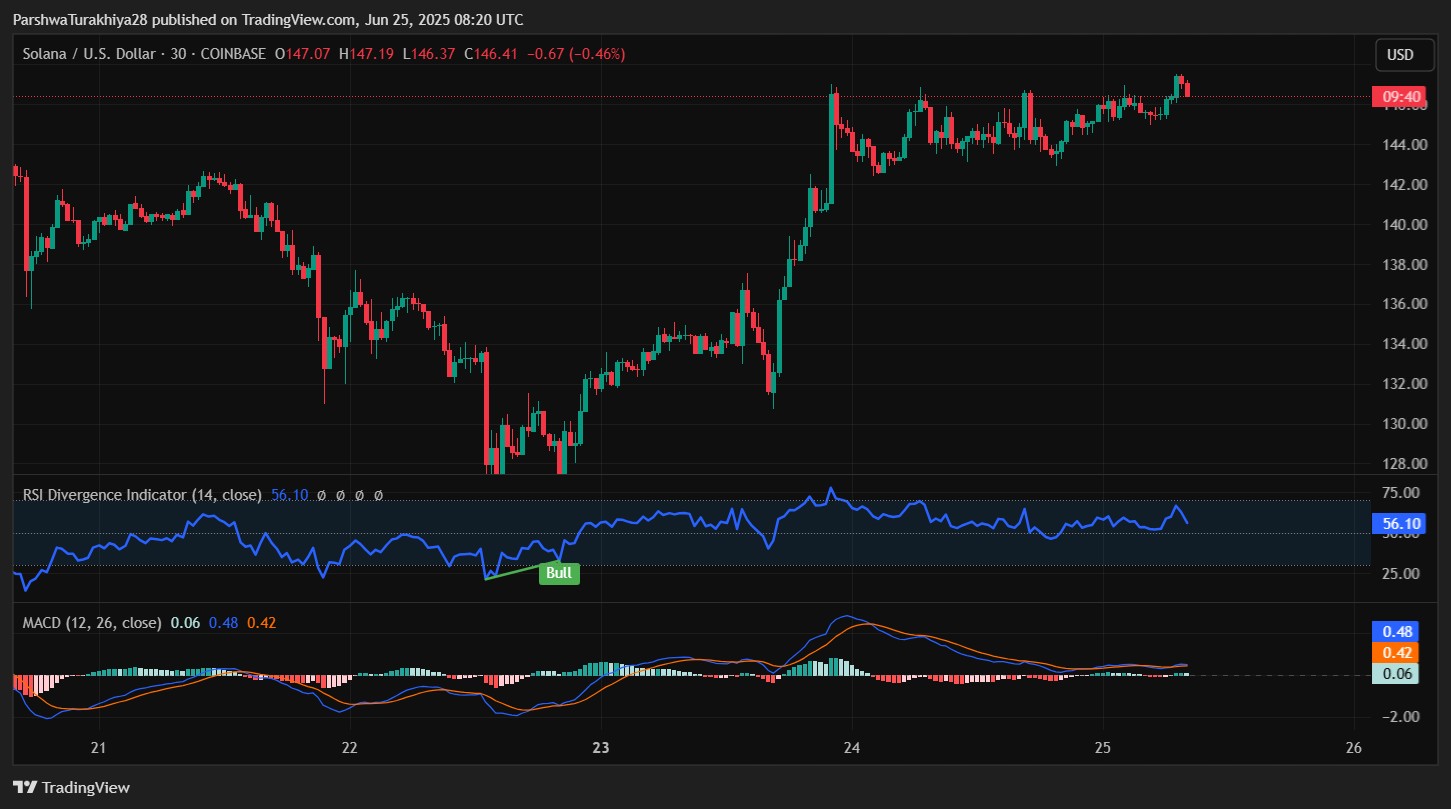Select the RSI Divergence Indicator legend title

pyautogui.click(x=142, y=495)
